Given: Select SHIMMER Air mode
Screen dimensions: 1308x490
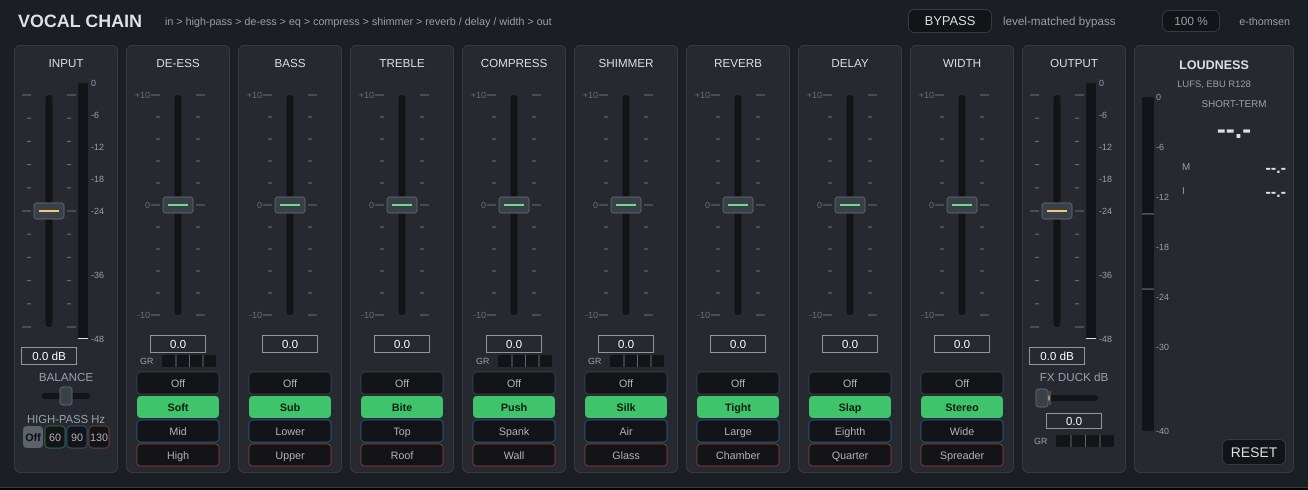Looking at the screenshot, I should [x=626, y=431].
